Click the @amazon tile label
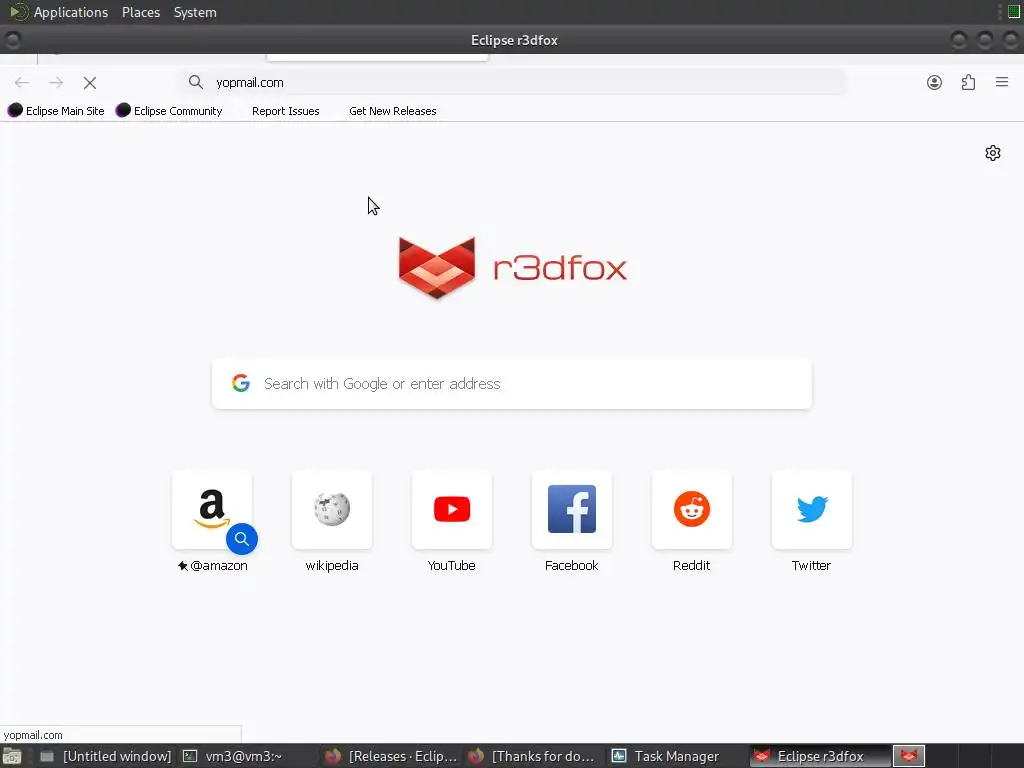This screenshot has height=768, width=1024. pos(212,566)
